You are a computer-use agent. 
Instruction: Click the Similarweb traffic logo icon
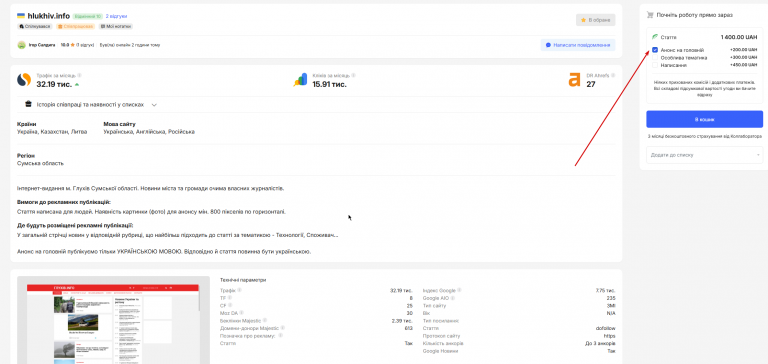click(24, 80)
